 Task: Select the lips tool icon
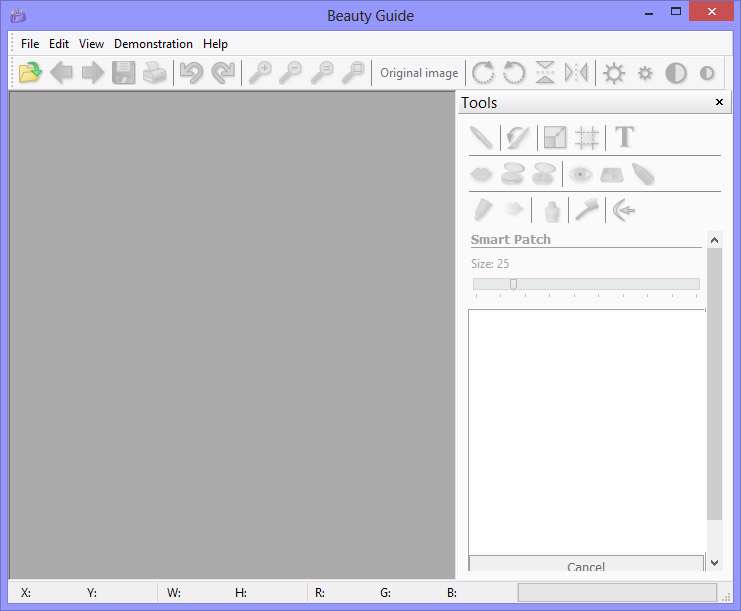coord(481,175)
